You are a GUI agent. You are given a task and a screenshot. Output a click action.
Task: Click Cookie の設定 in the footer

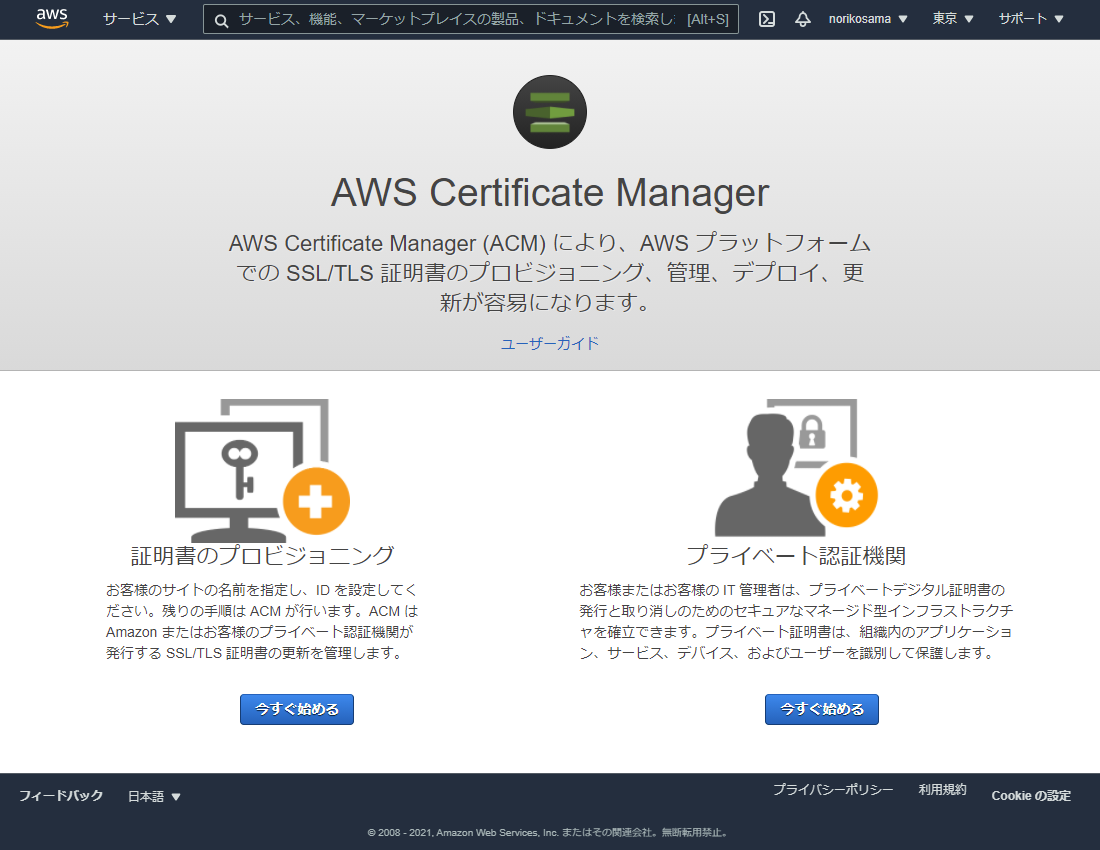[1031, 795]
